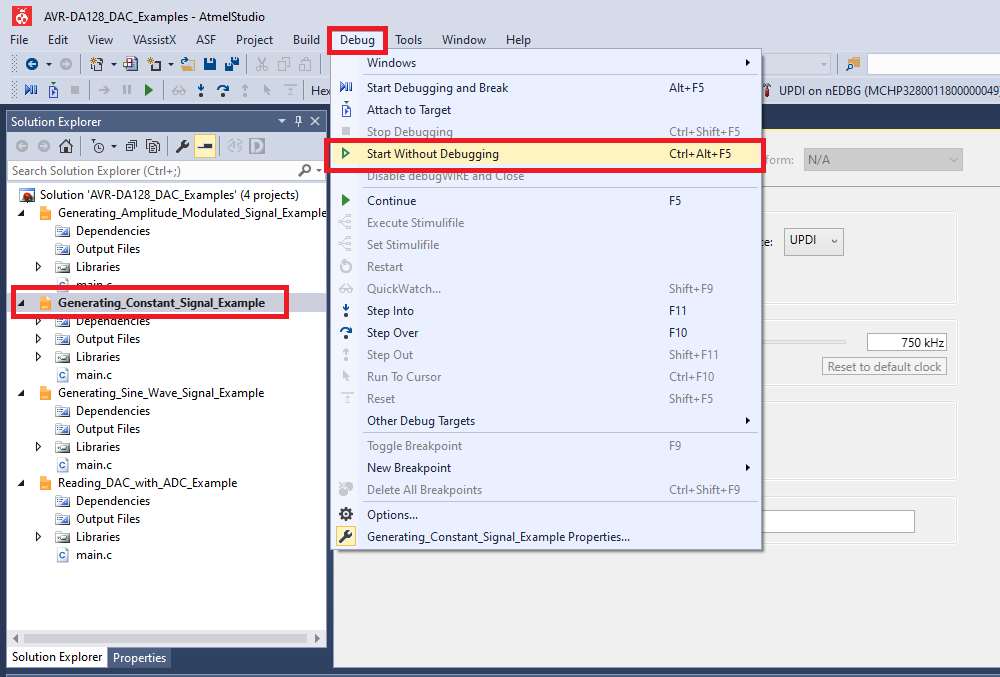Open the Add New Item dropdown arrow
The height and width of the screenshot is (677, 1000).
tap(170, 64)
